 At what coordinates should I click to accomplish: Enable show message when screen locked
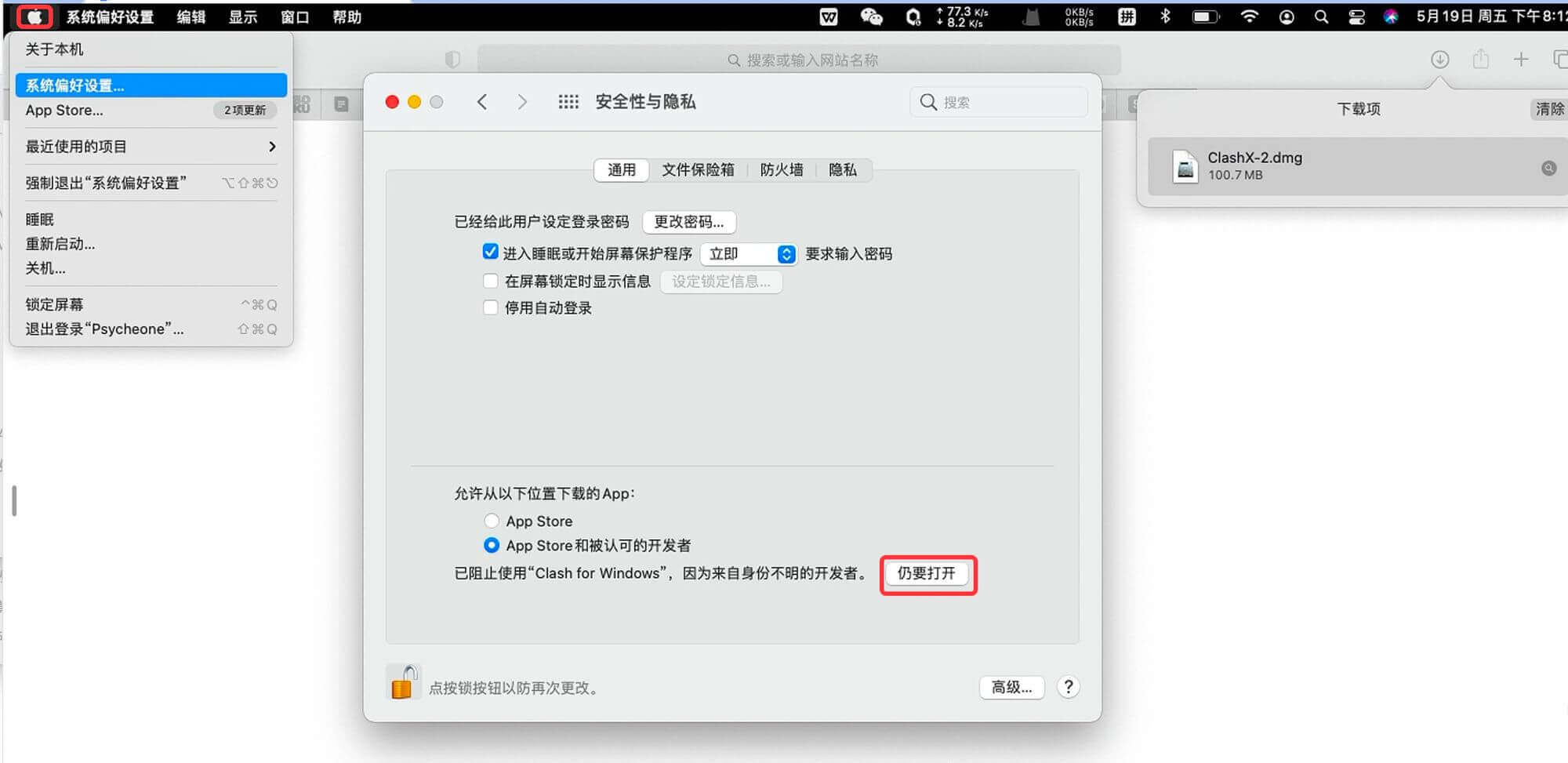[x=491, y=281]
